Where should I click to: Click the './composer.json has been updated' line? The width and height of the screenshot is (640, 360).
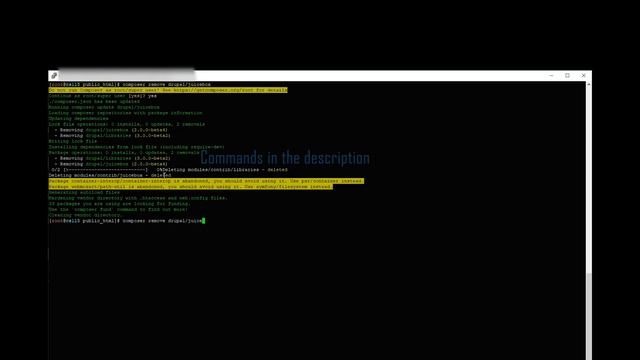click(x=94, y=101)
